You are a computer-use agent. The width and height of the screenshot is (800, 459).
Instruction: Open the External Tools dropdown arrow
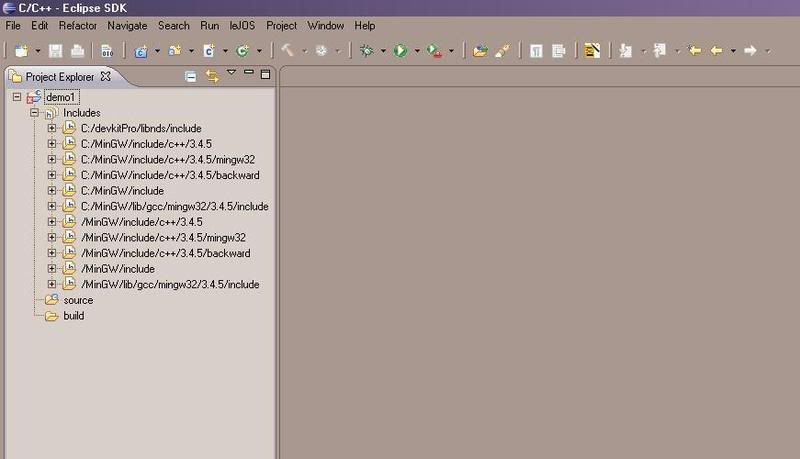[x=451, y=51]
